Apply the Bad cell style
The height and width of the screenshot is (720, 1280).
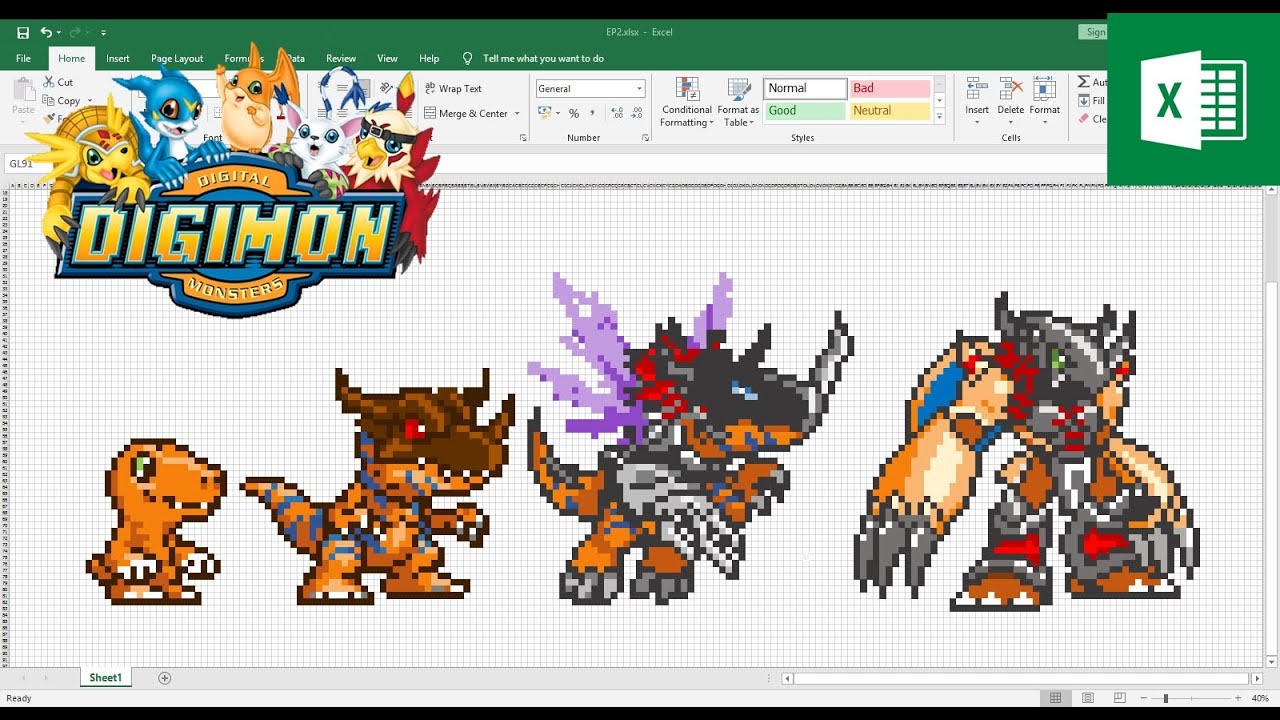[890, 88]
